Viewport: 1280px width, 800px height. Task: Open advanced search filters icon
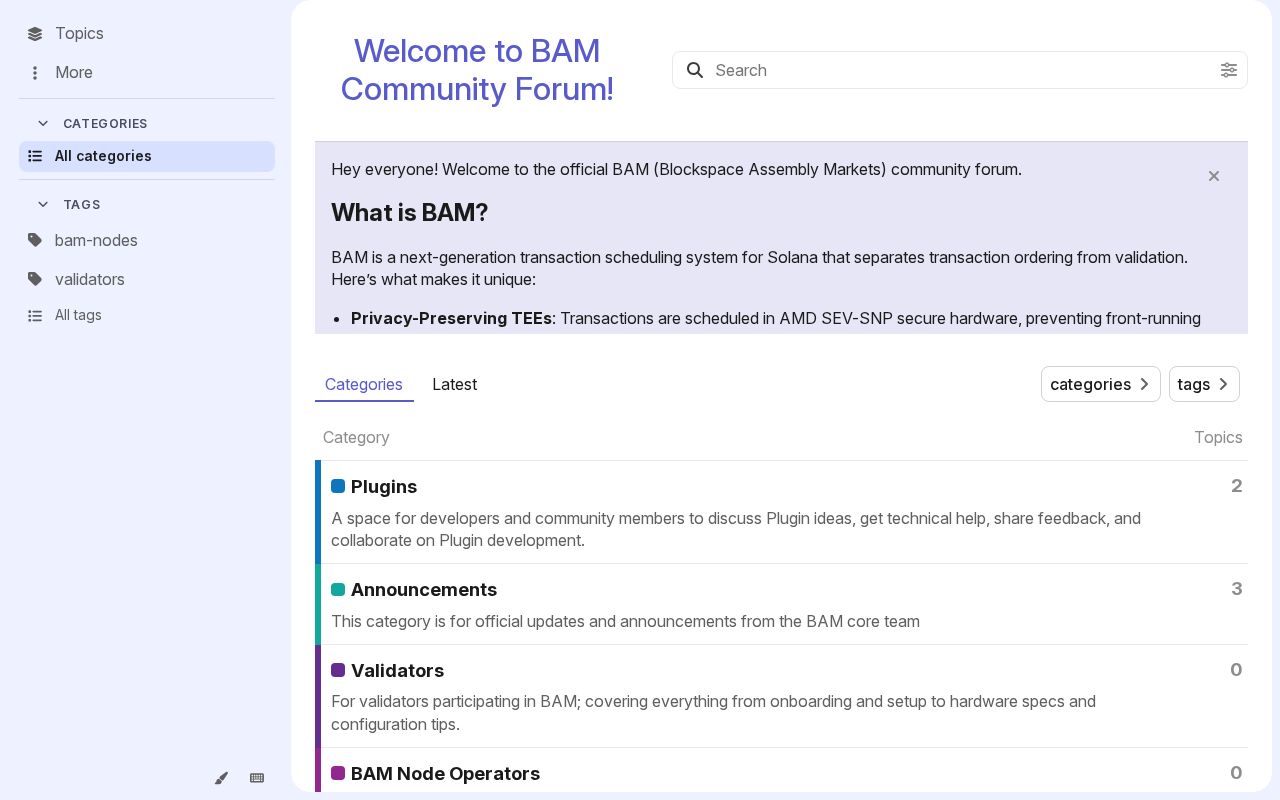(x=1229, y=70)
